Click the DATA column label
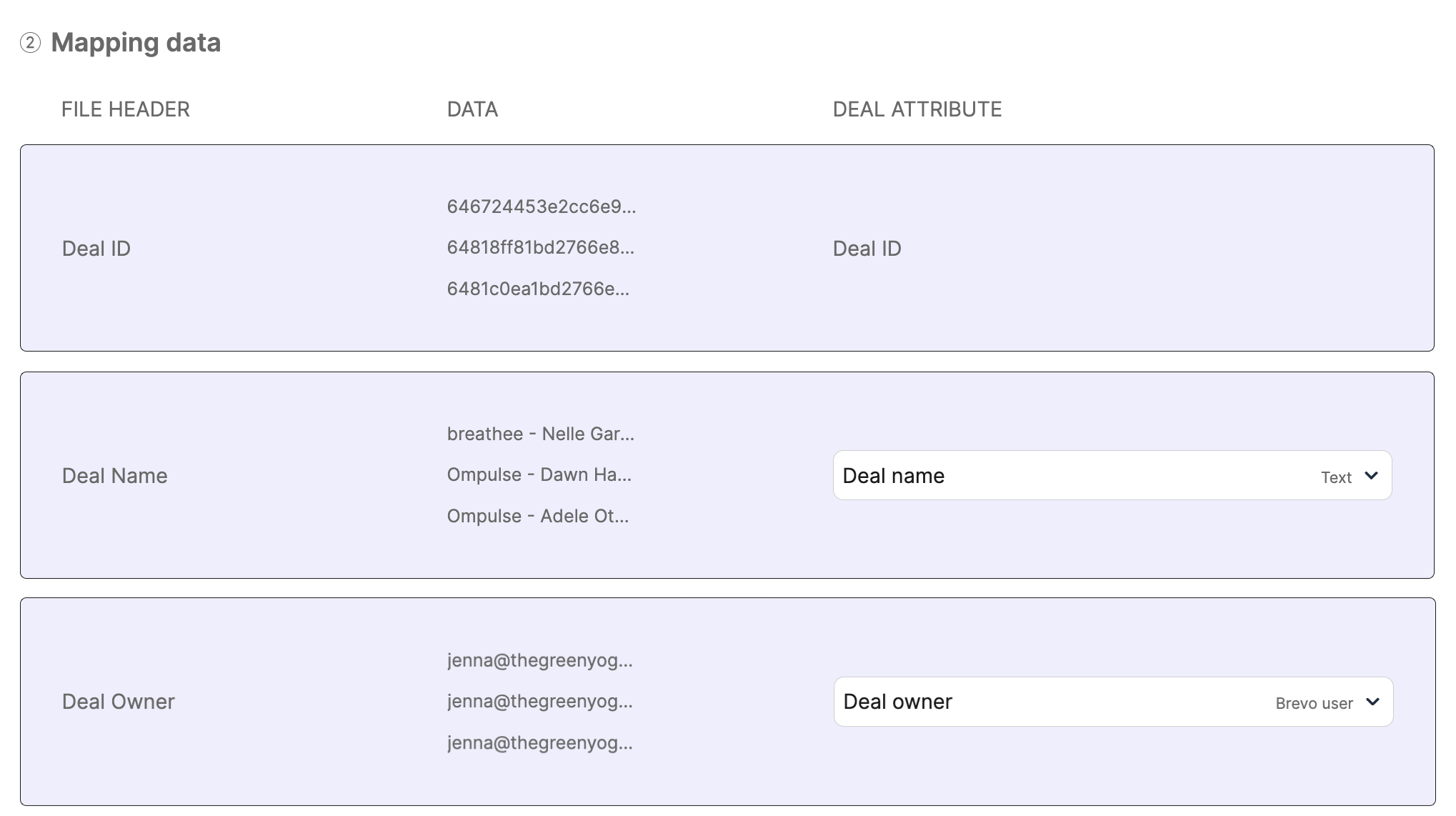1456x816 pixels. point(472,109)
